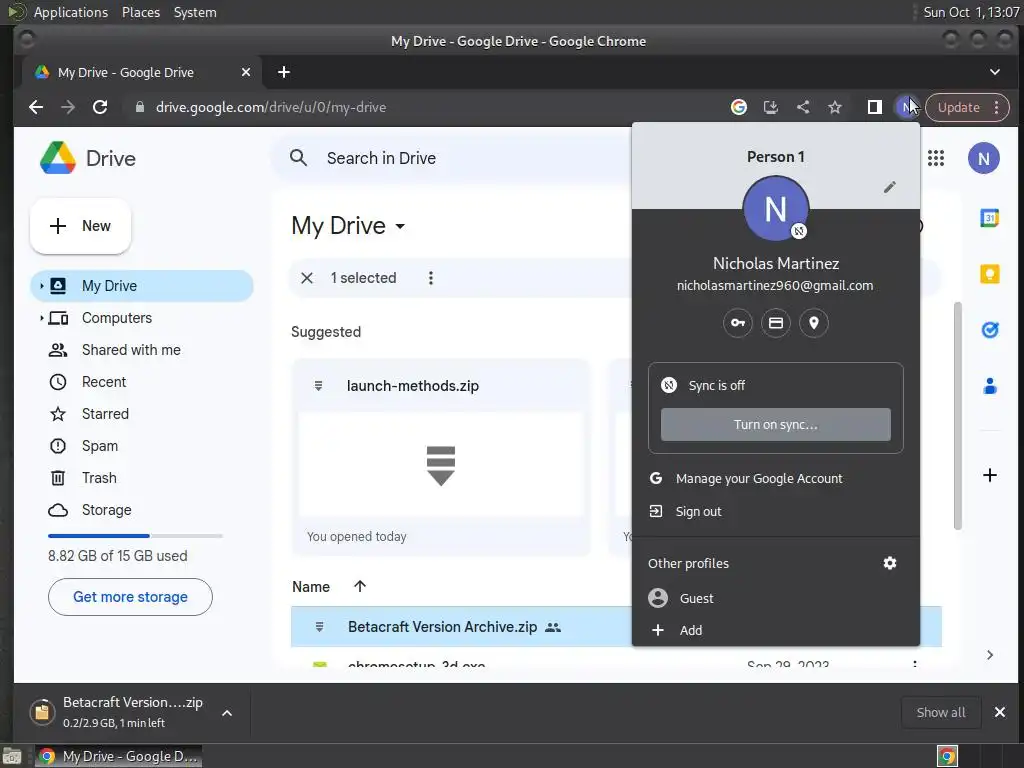Click the storage usage progress bar

(x=135, y=536)
